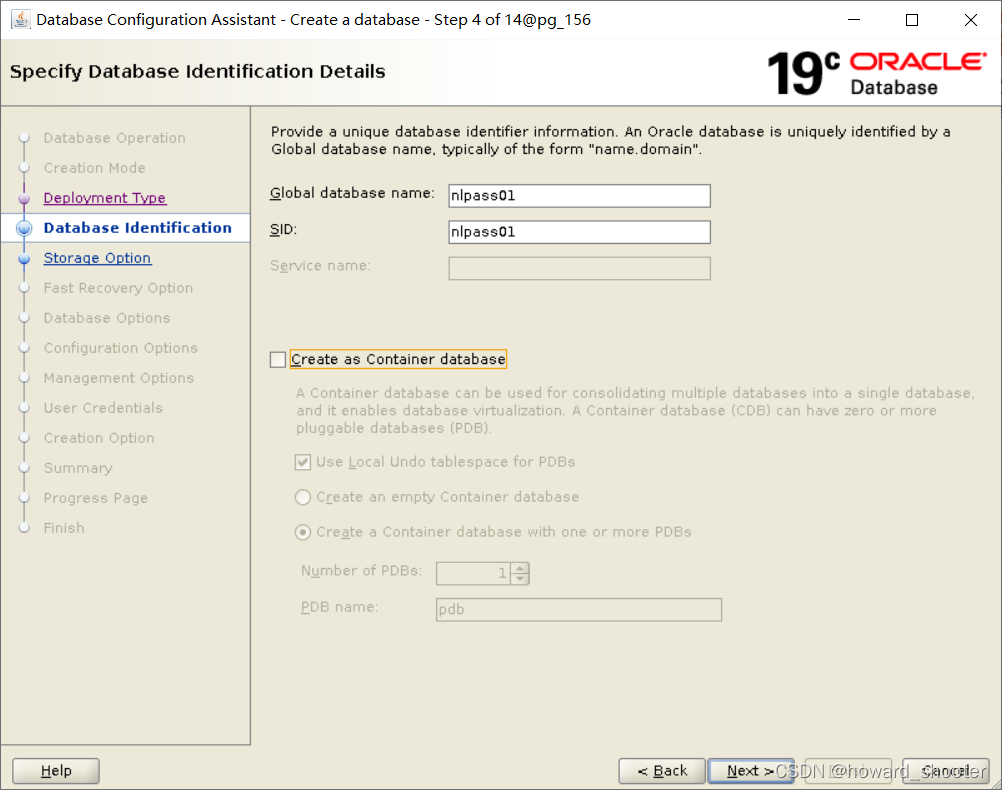The image size is (1002, 790).
Task: Select Create an empty Container database option
Action: tap(303, 497)
